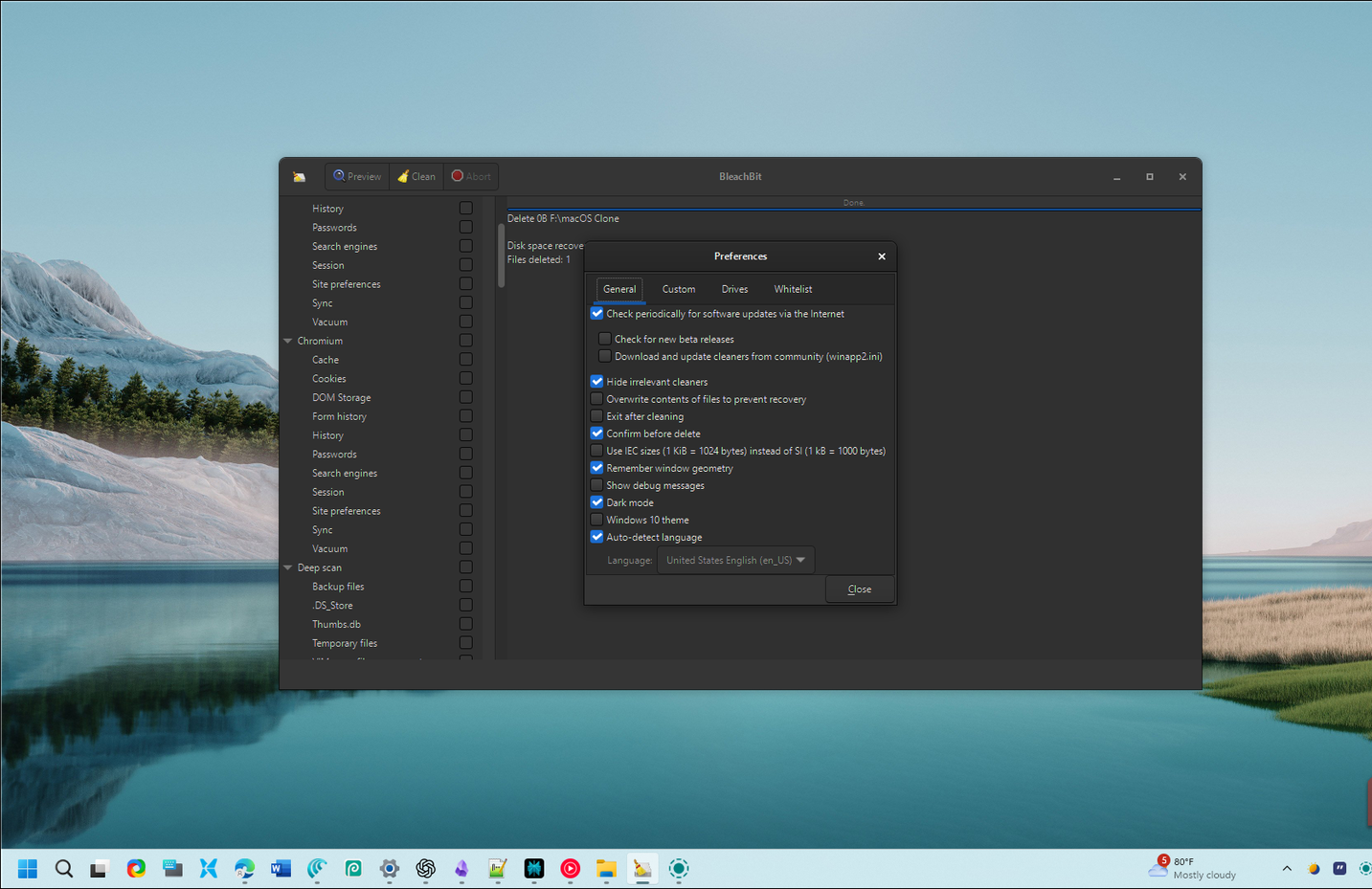Collapse the Chromium tree group
The height and width of the screenshot is (889, 1372).
(x=287, y=341)
